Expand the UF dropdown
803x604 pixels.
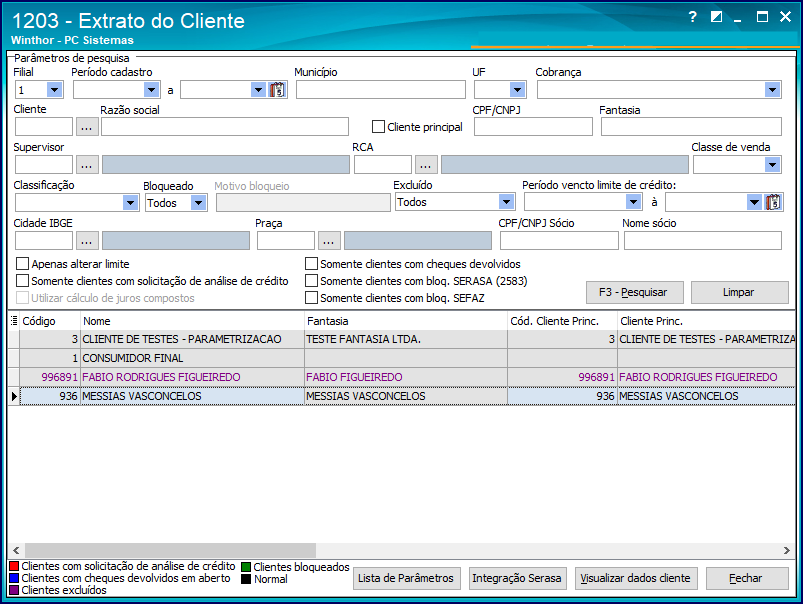(517, 90)
